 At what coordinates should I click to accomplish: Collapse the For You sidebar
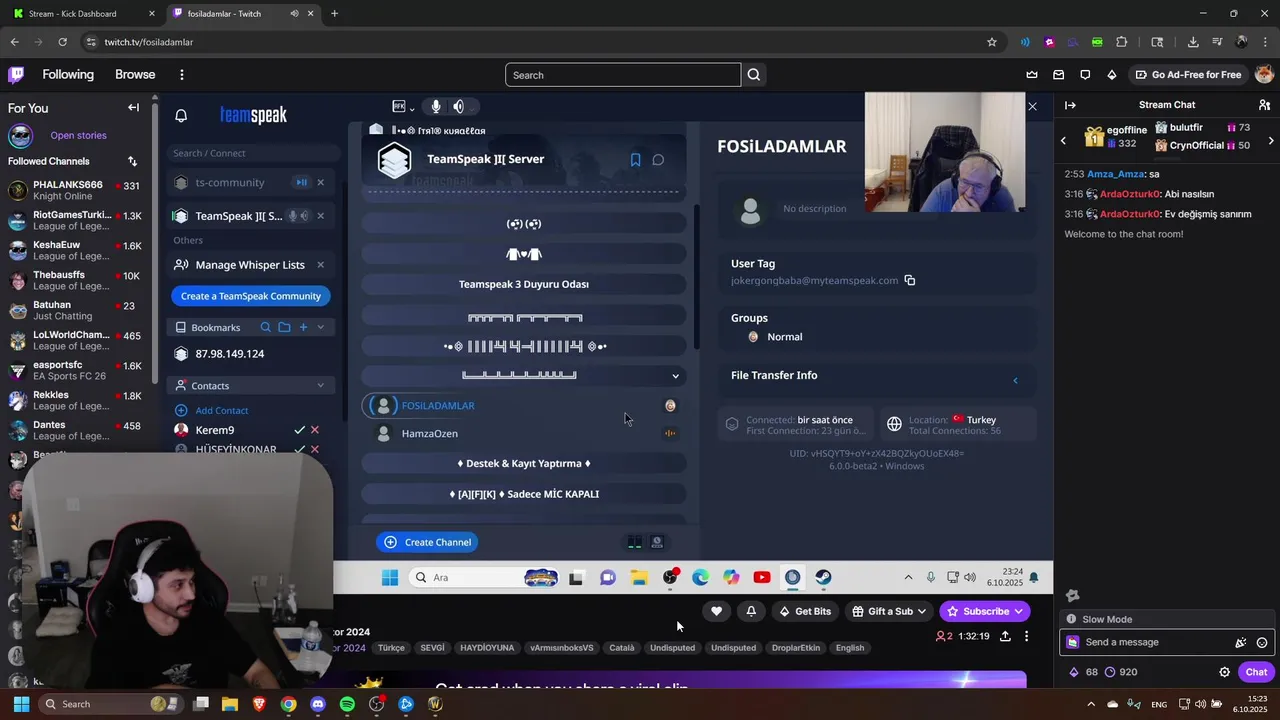(x=133, y=108)
